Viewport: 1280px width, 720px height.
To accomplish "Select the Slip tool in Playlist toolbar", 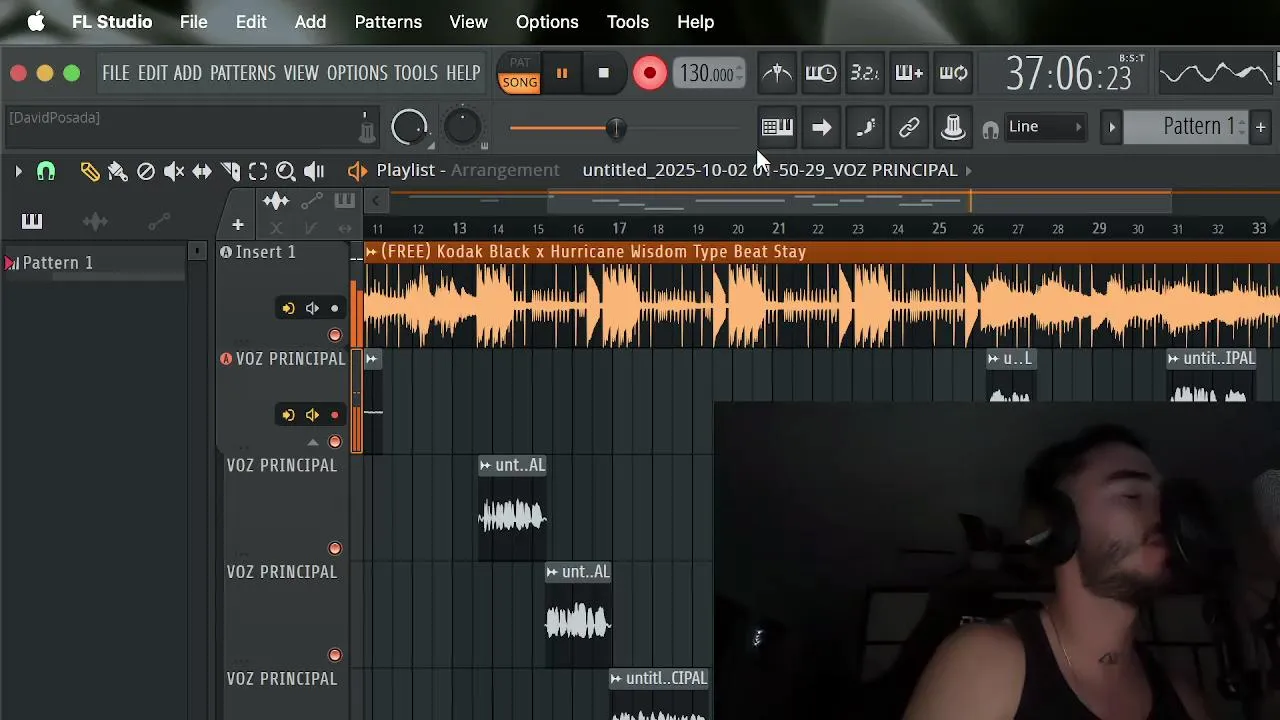I will click(x=202, y=171).
